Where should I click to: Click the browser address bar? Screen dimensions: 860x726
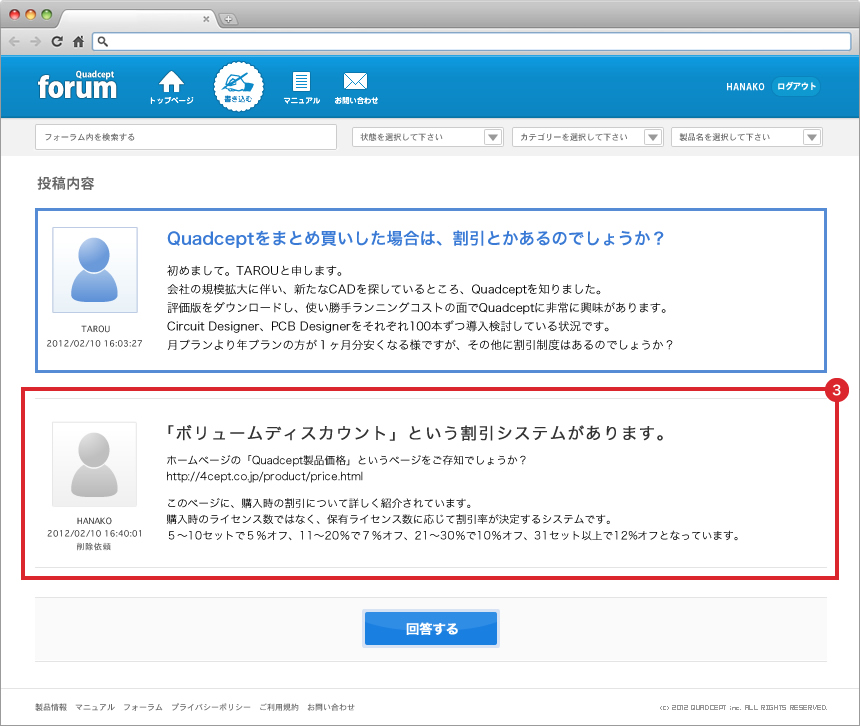470,41
